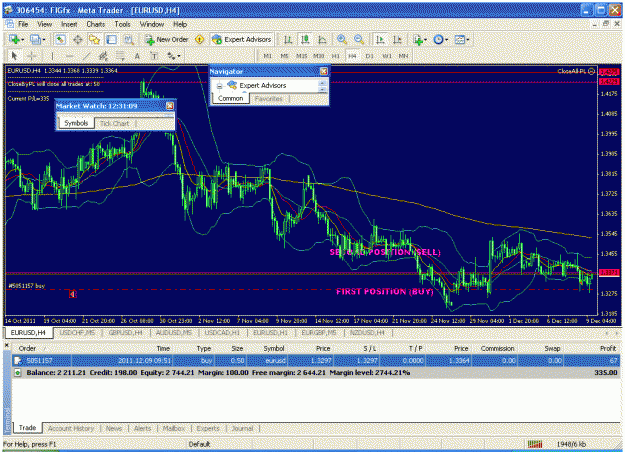Click the New Order button
Screen dimensions: 625x452
(167, 39)
